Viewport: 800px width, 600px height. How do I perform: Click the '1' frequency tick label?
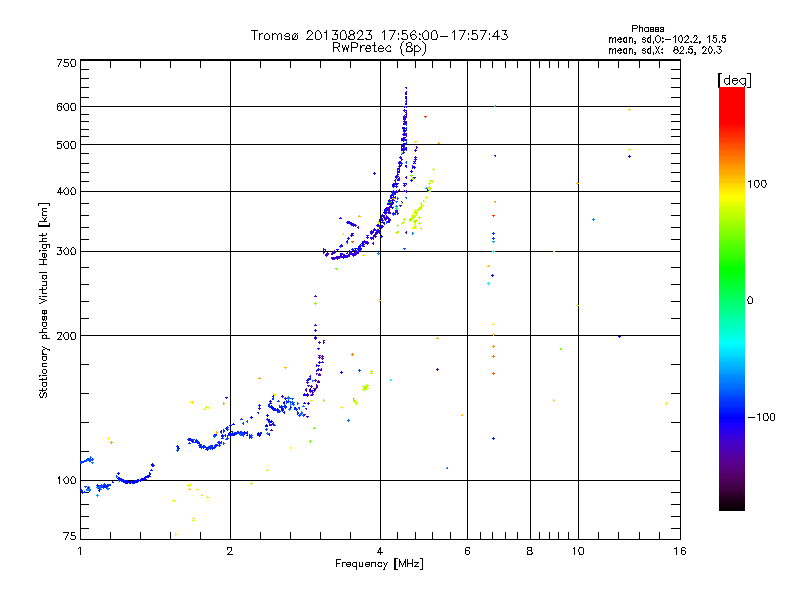[80, 551]
